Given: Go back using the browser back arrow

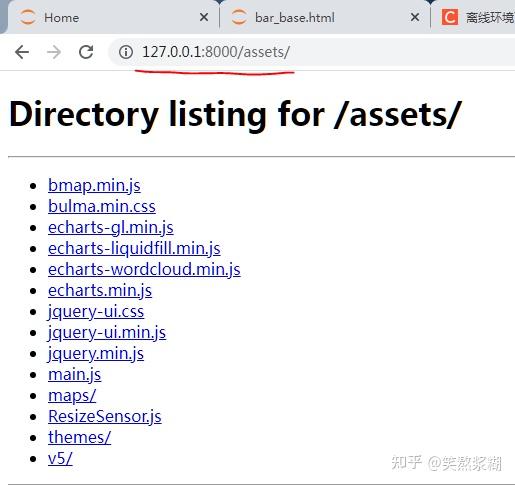Looking at the screenshot, I should click(x=22, y=52).
